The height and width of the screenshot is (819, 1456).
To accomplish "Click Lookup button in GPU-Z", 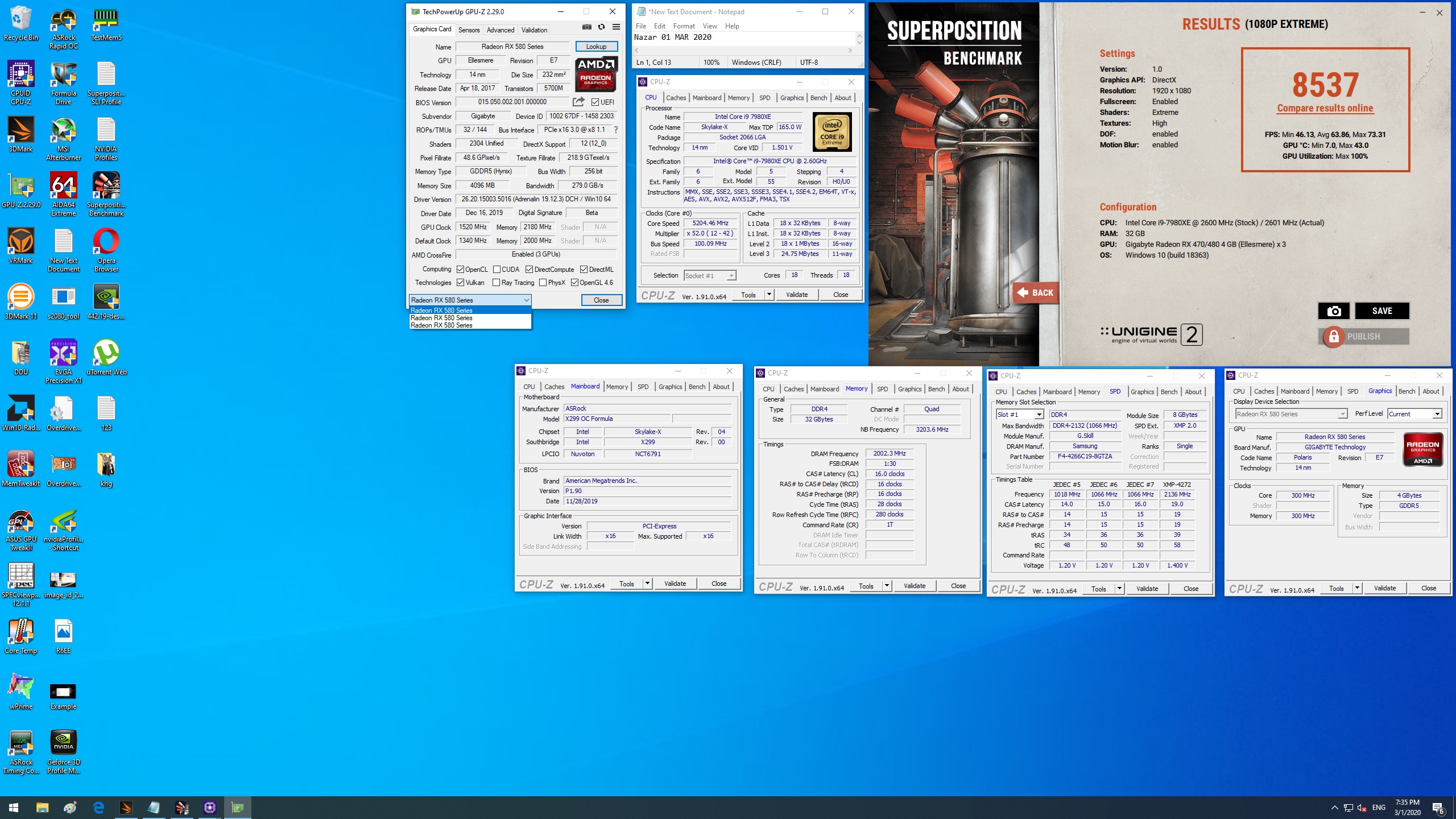I will (596, 47).
